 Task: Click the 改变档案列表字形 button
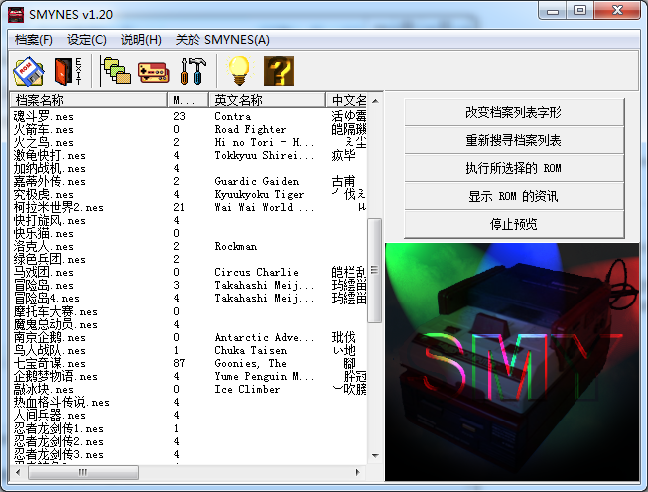[x=514, y=112]
